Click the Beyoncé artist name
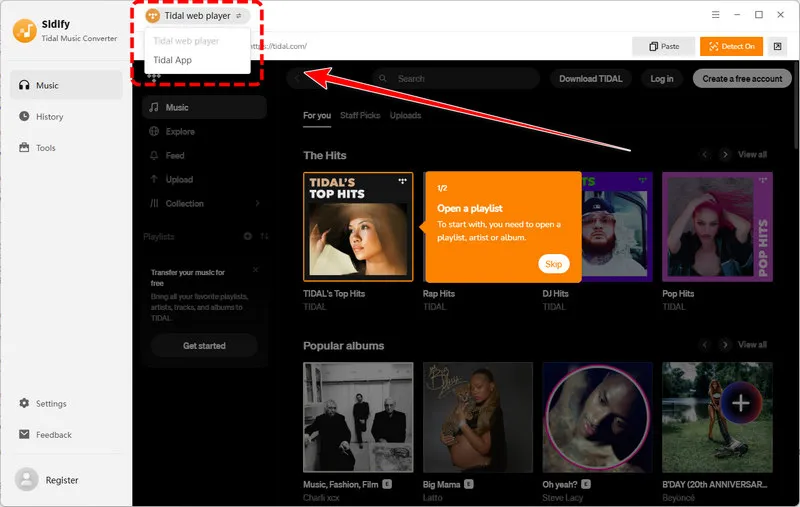The image size is (800, 507). pyautogui.click(x=679, y=497)
